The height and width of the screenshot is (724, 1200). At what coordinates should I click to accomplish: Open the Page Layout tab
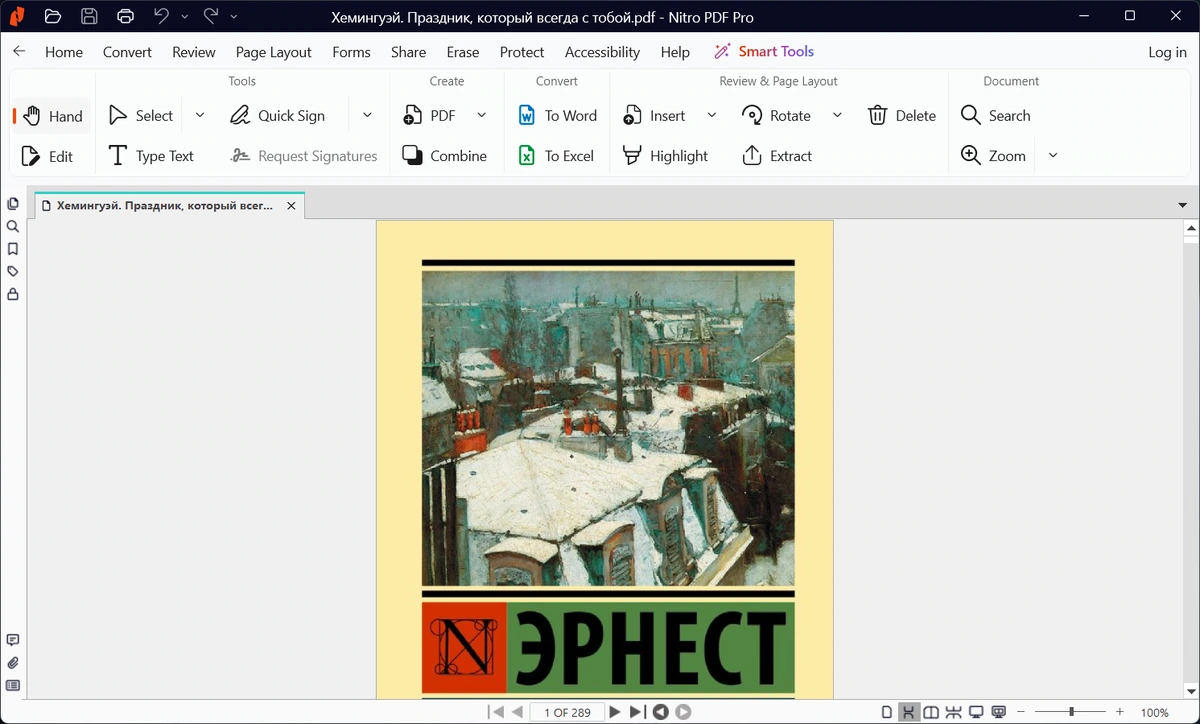273,52
